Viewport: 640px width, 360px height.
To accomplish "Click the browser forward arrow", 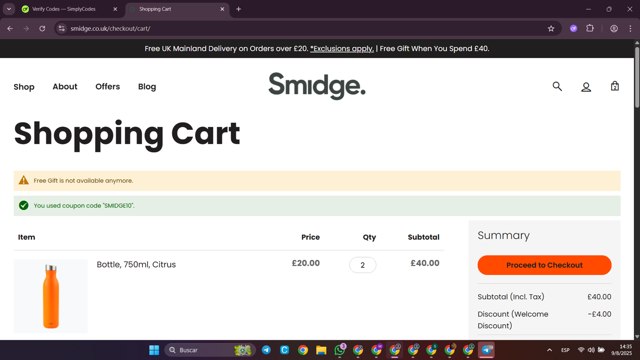I will [26, 29].
